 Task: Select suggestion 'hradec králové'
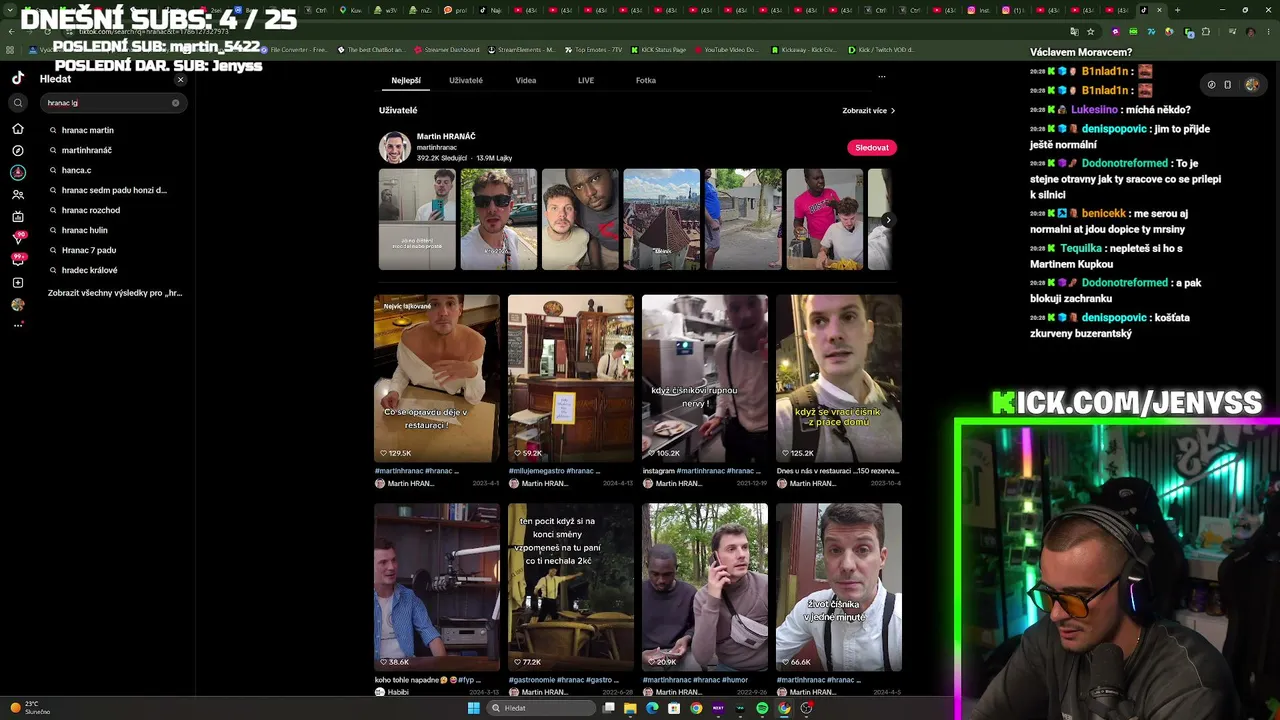[90, 270]
